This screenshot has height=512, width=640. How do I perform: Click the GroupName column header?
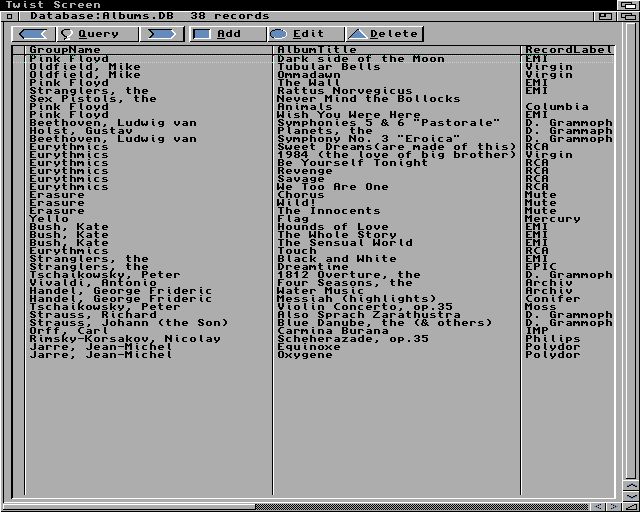coord(64,50)
